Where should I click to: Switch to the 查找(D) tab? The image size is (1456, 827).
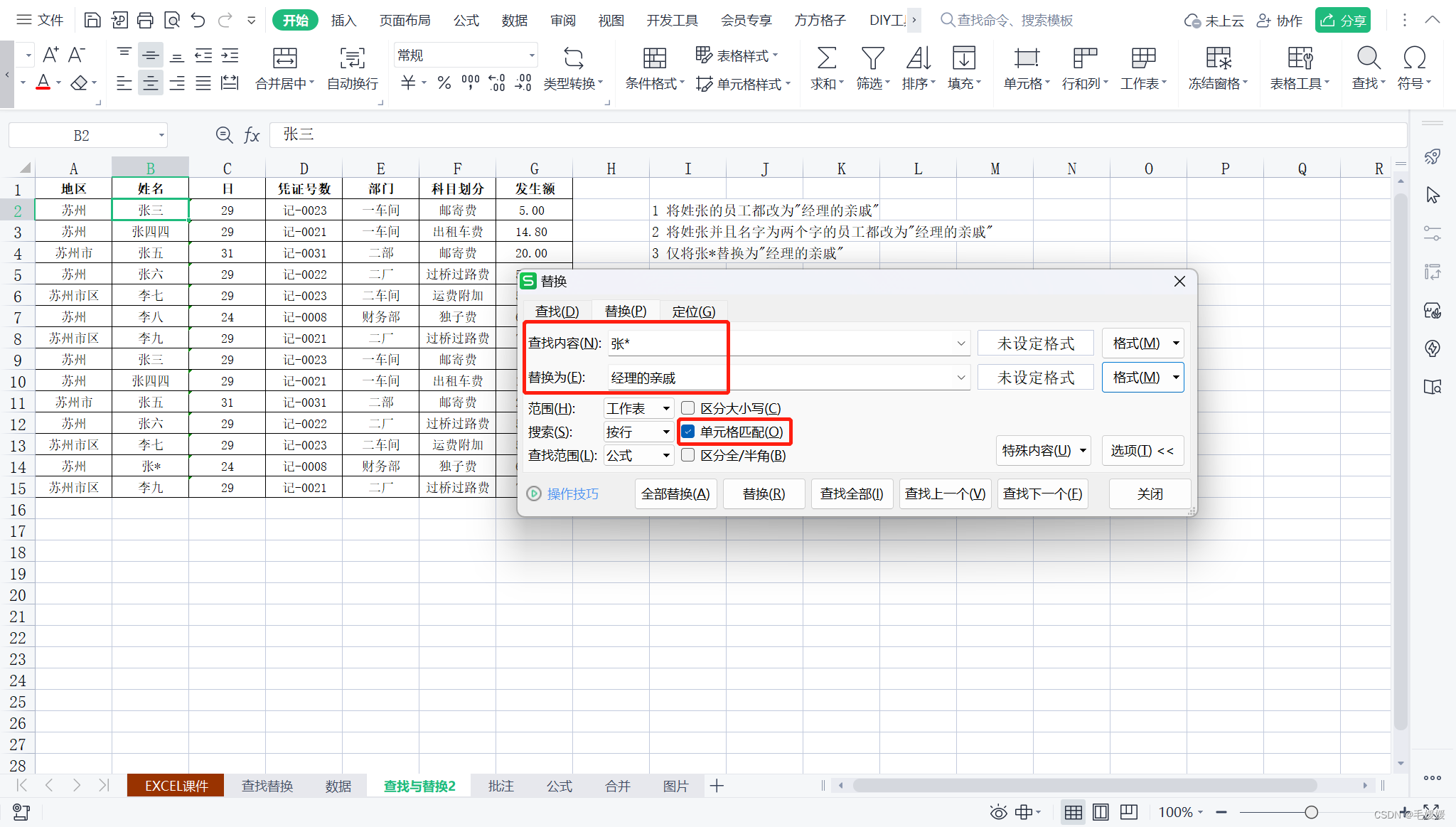(x=557, y=311)
